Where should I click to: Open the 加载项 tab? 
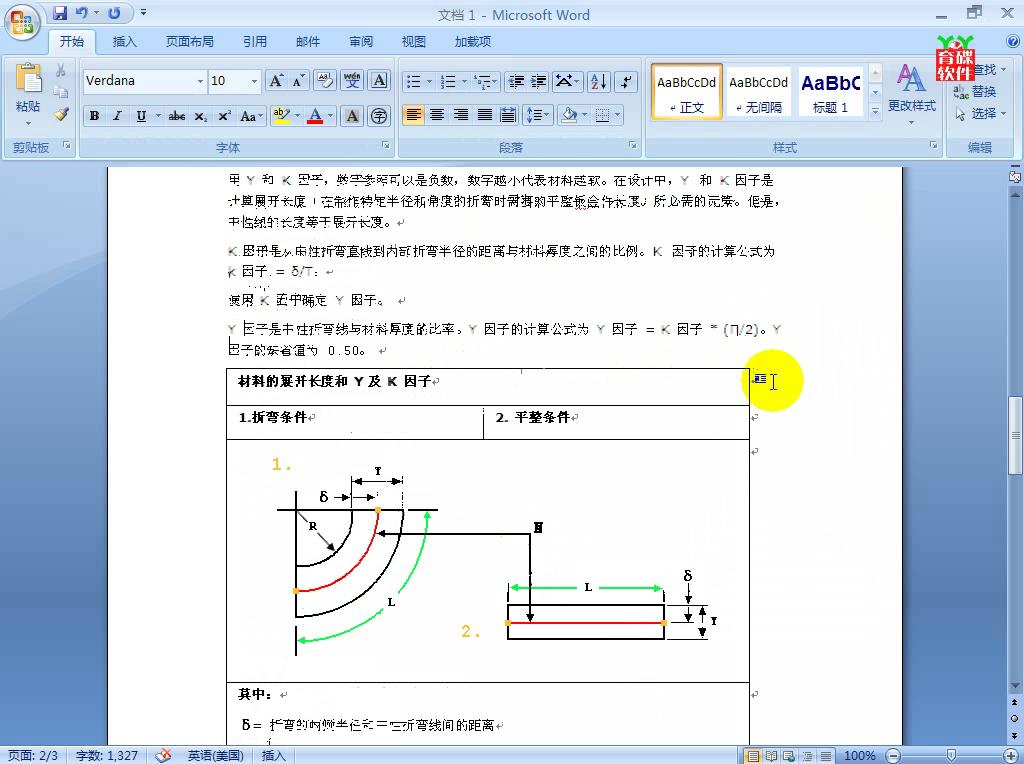pos(473,42)
